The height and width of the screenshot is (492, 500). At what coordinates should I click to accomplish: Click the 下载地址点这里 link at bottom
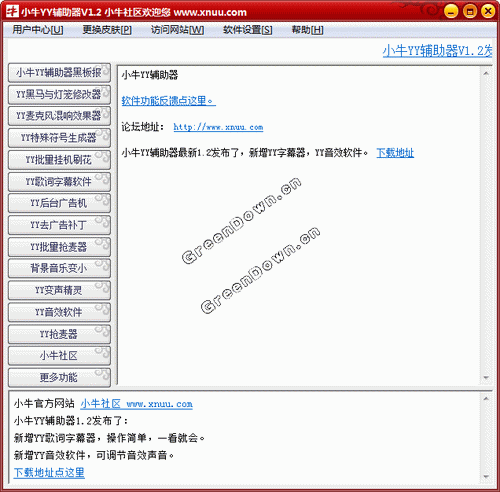[x=49, y=473]
